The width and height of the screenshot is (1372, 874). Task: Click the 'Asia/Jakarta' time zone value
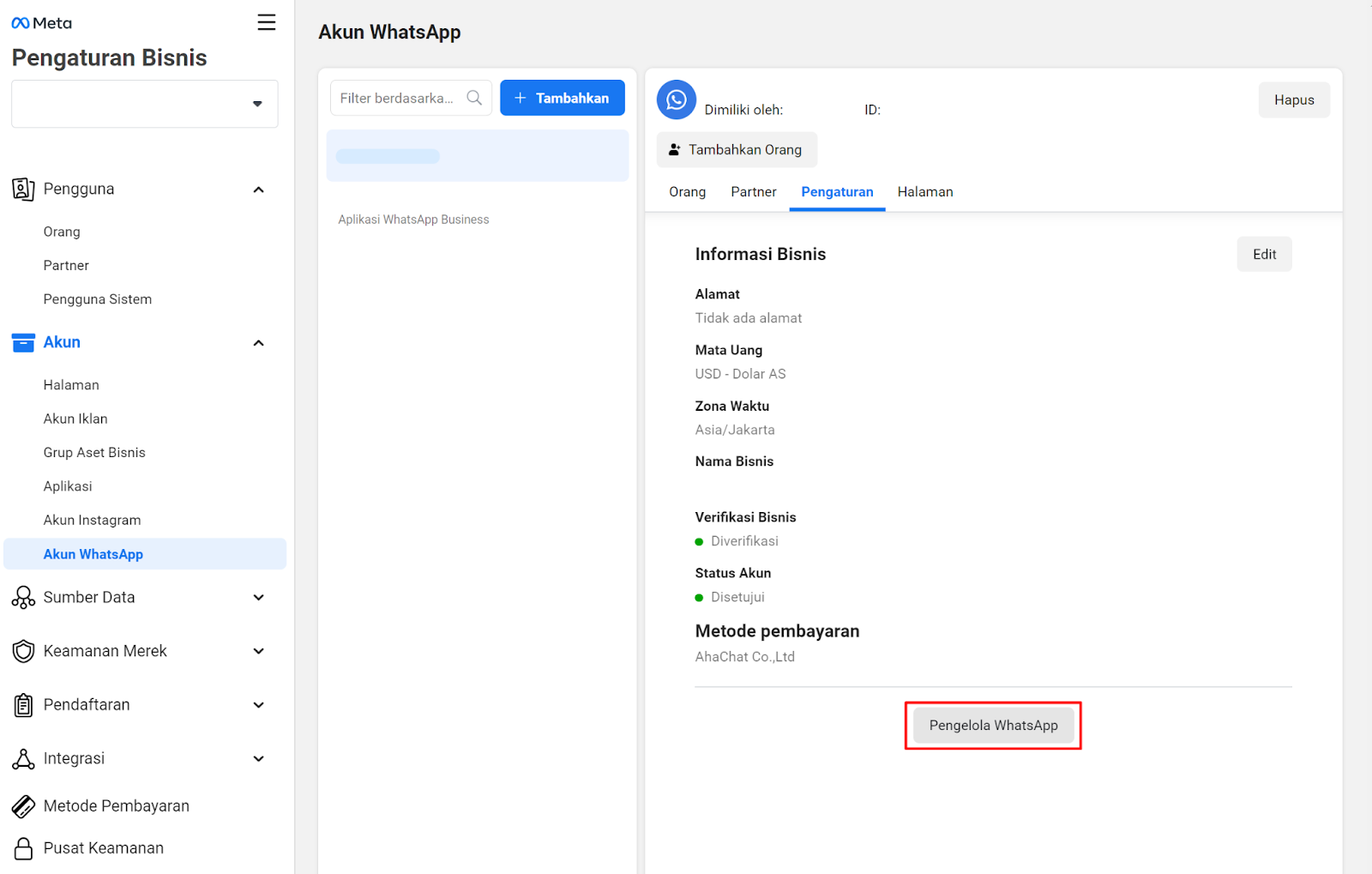coord(735,430)
